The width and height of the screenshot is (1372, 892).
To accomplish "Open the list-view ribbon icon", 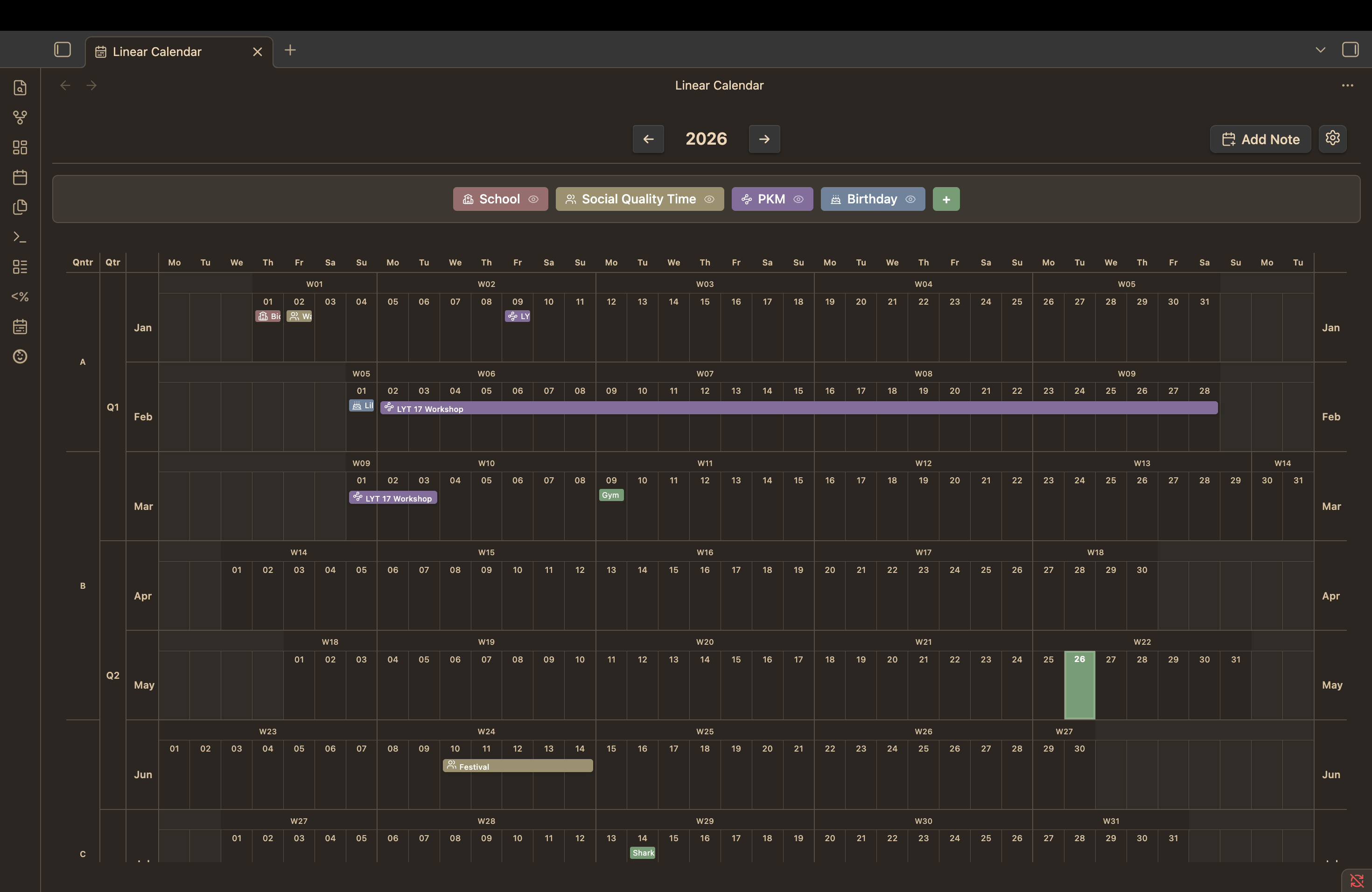I will (20, 267).
